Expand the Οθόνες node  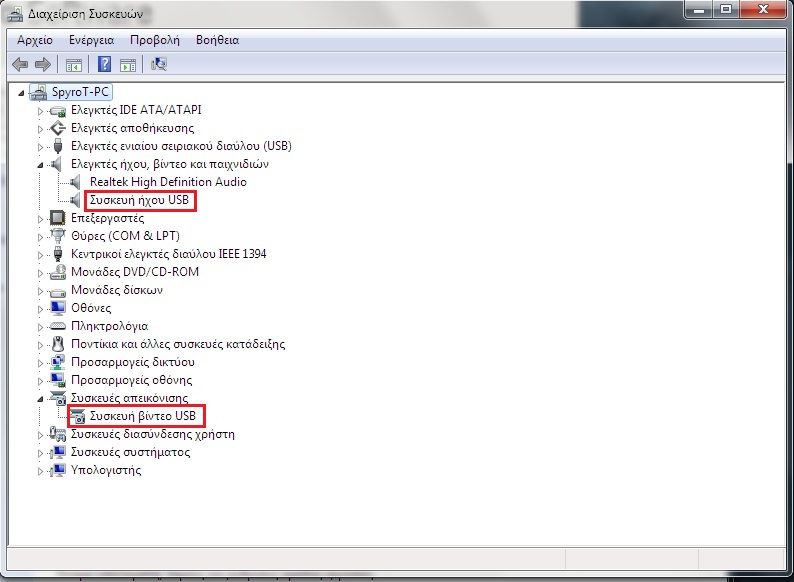tap(40, 309)
